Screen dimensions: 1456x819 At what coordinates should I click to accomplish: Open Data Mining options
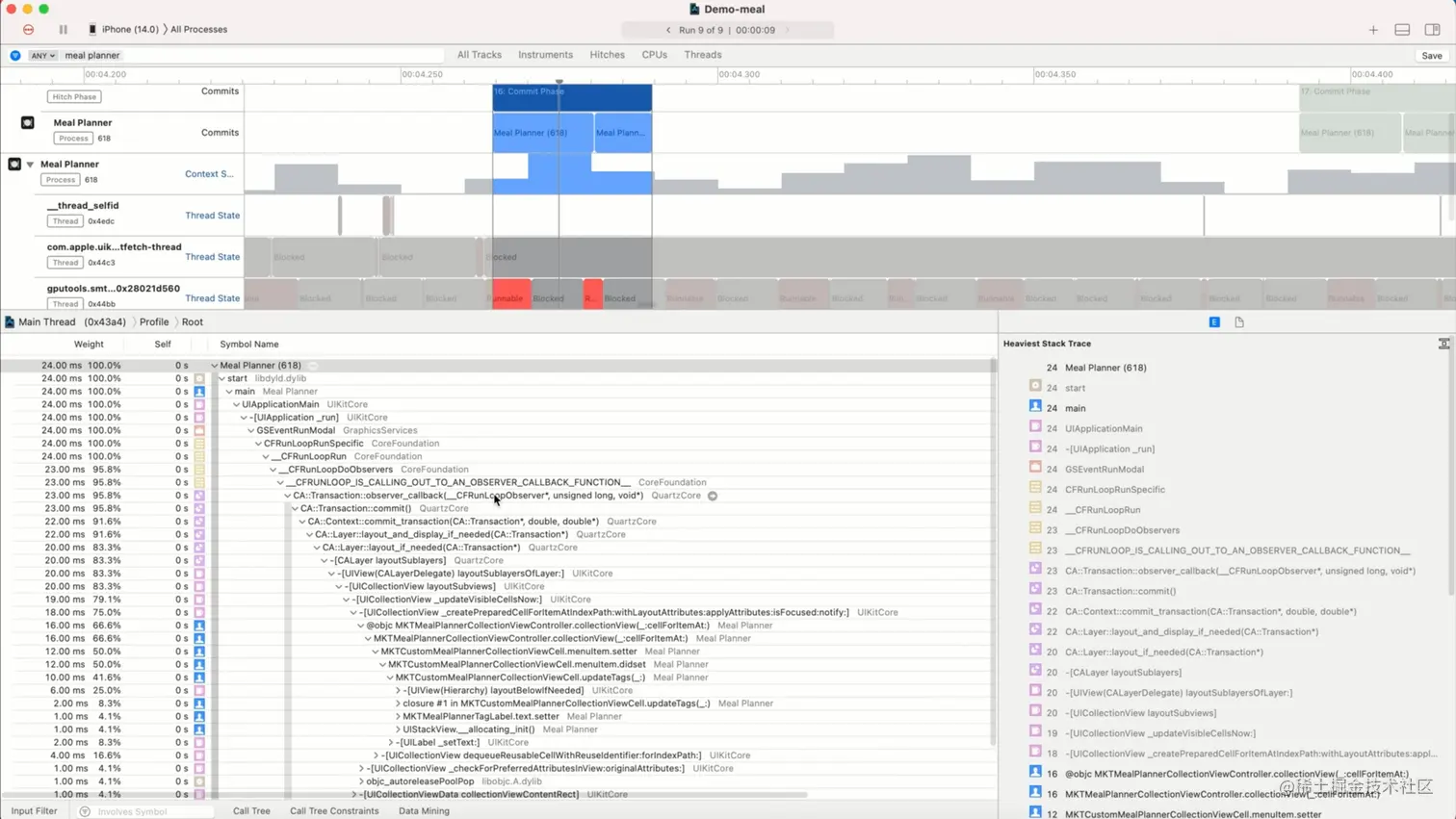[424, 811]
